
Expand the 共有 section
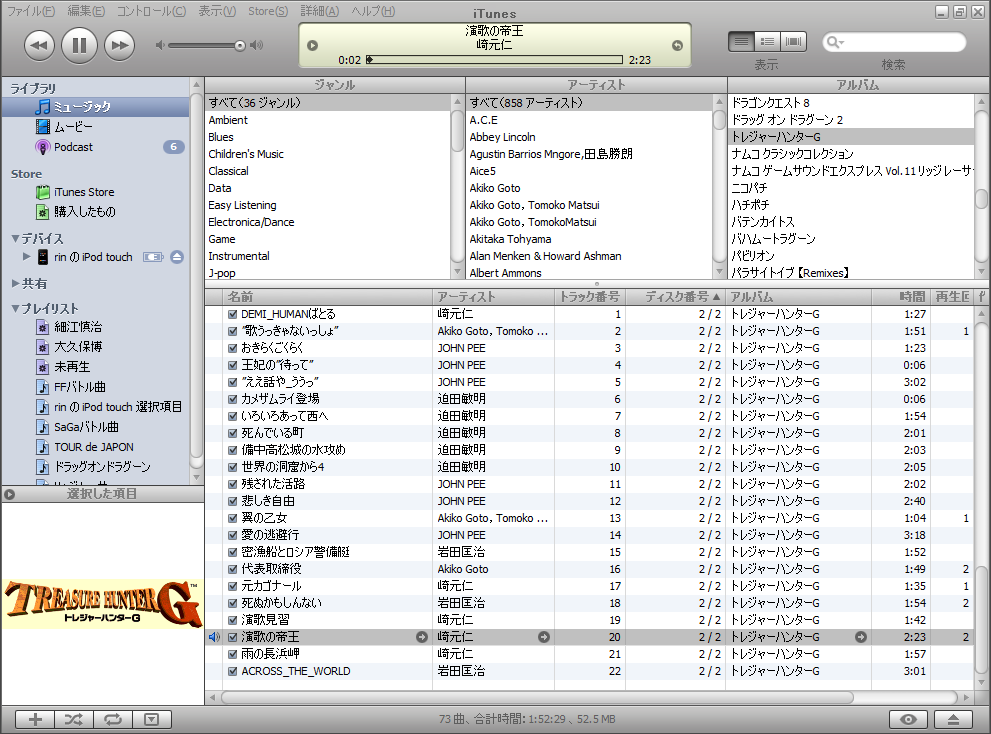[15, 283]
